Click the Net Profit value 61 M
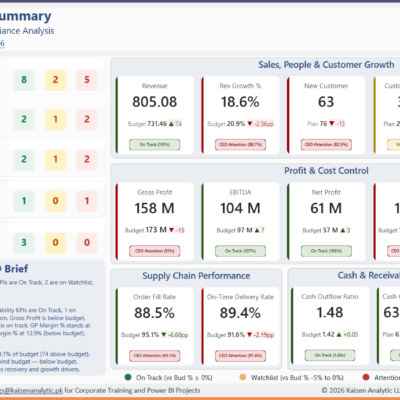400x400 pixels. coord(326,208)
